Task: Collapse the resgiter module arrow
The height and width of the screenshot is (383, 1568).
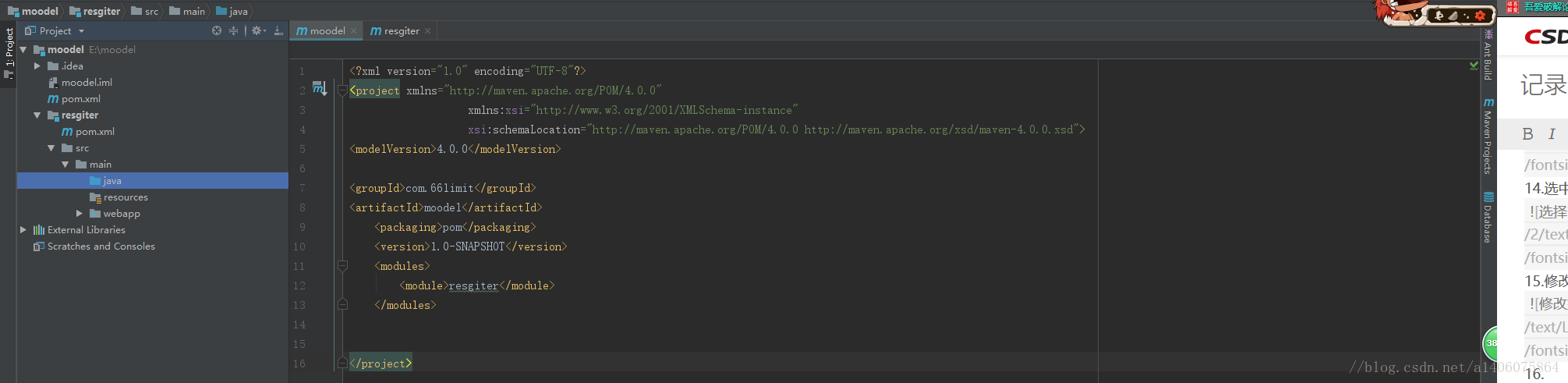Action: coord(37,115)
